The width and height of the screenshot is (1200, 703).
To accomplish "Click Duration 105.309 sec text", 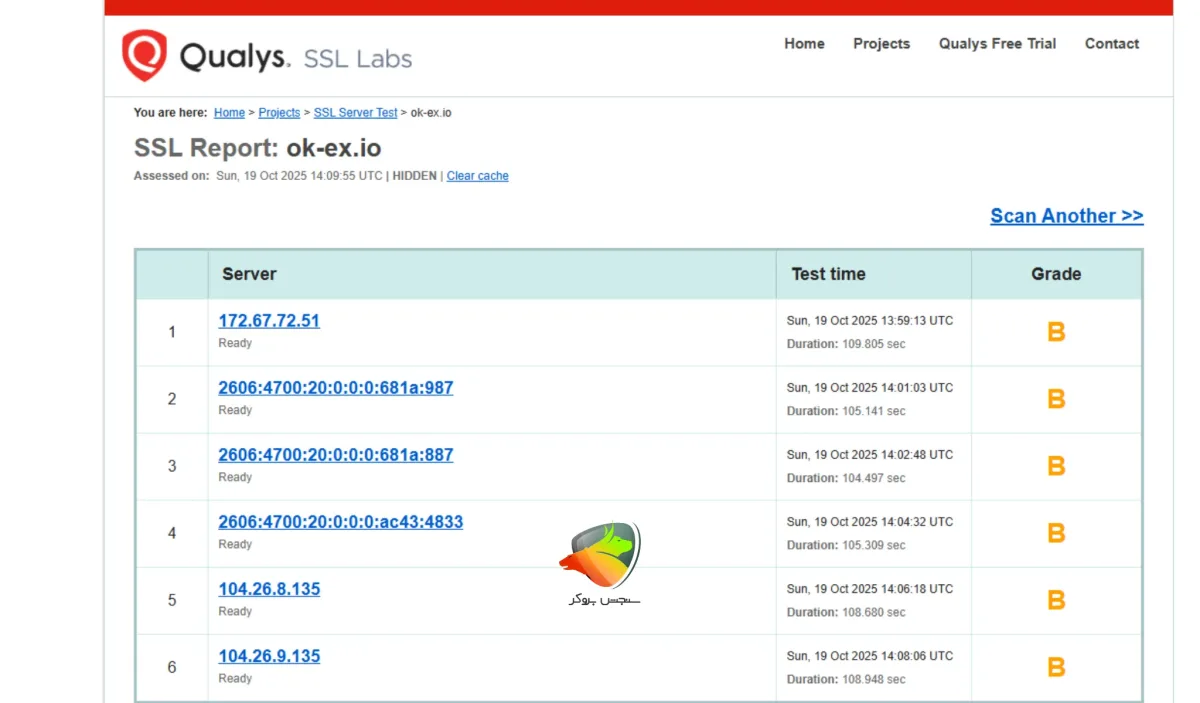I will (846, 545).
